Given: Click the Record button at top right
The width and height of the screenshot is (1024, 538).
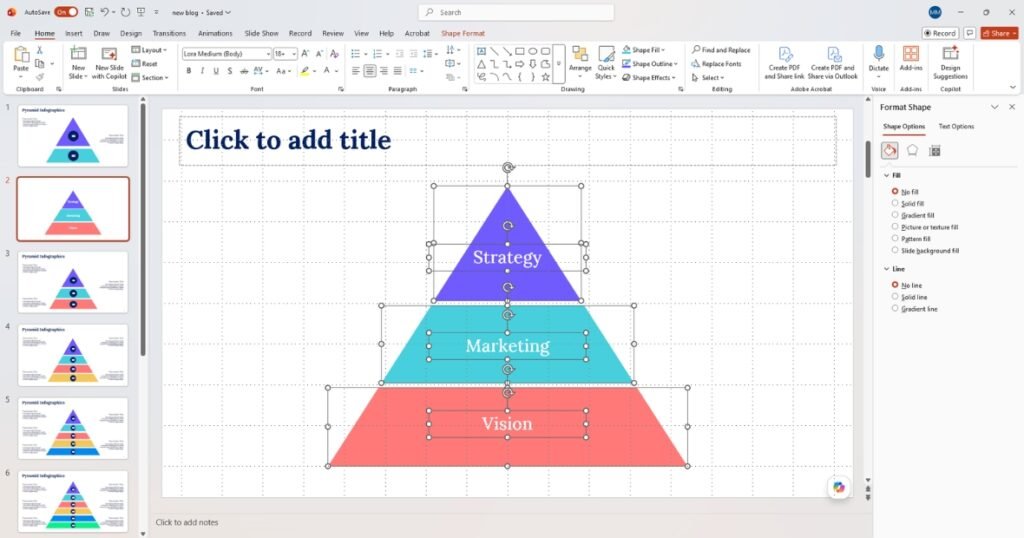Looking at the screenshot, I should coord(940,33).
